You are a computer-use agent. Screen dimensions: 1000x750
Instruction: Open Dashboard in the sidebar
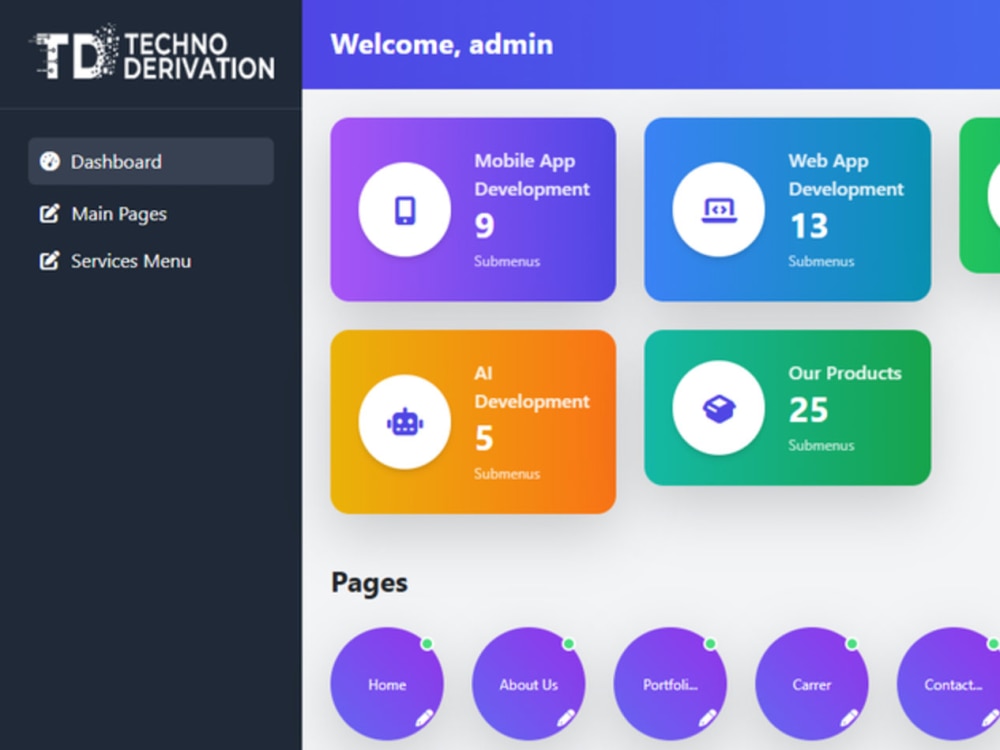(x=151, y=161)
